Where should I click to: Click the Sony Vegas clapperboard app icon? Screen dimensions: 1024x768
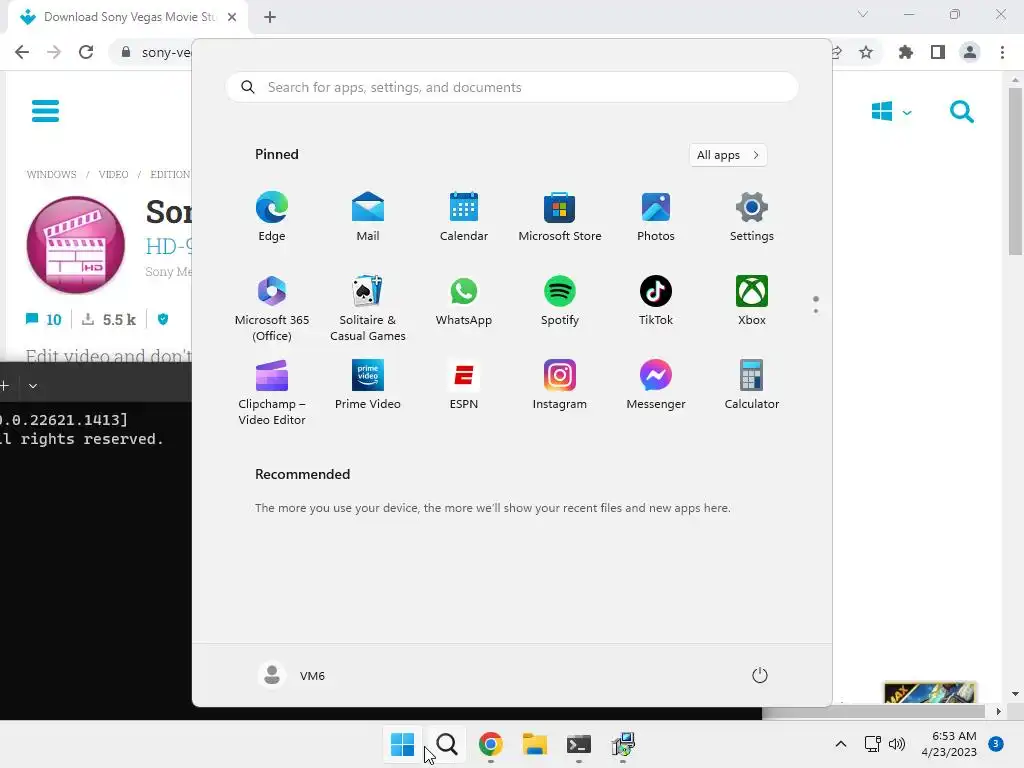76,245
